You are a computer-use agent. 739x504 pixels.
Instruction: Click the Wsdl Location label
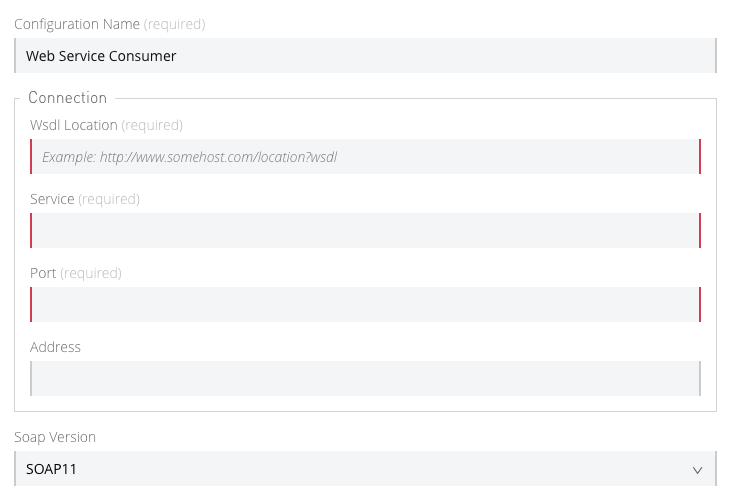(74, 125)
